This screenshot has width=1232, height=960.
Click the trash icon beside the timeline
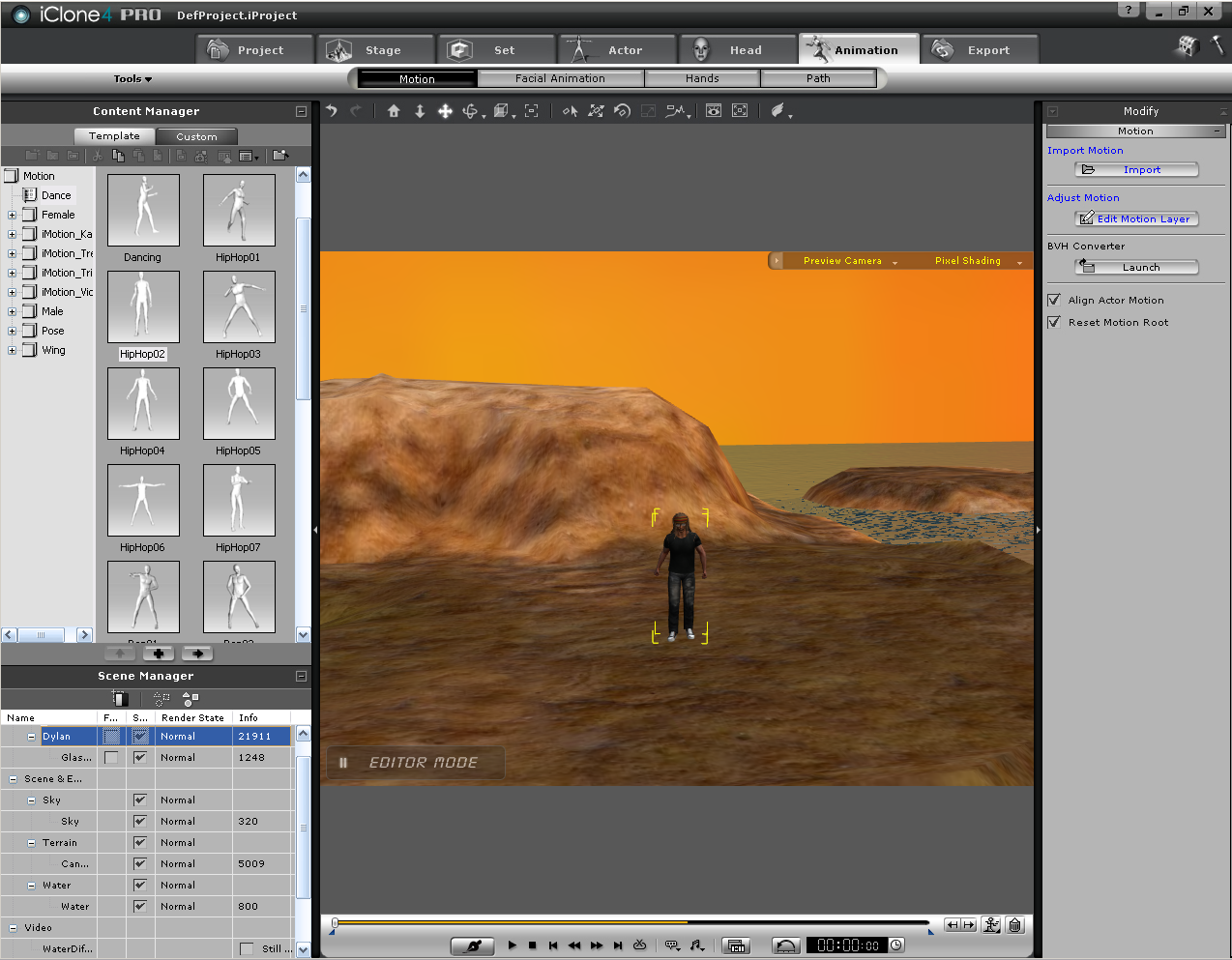coord(1014,925)
